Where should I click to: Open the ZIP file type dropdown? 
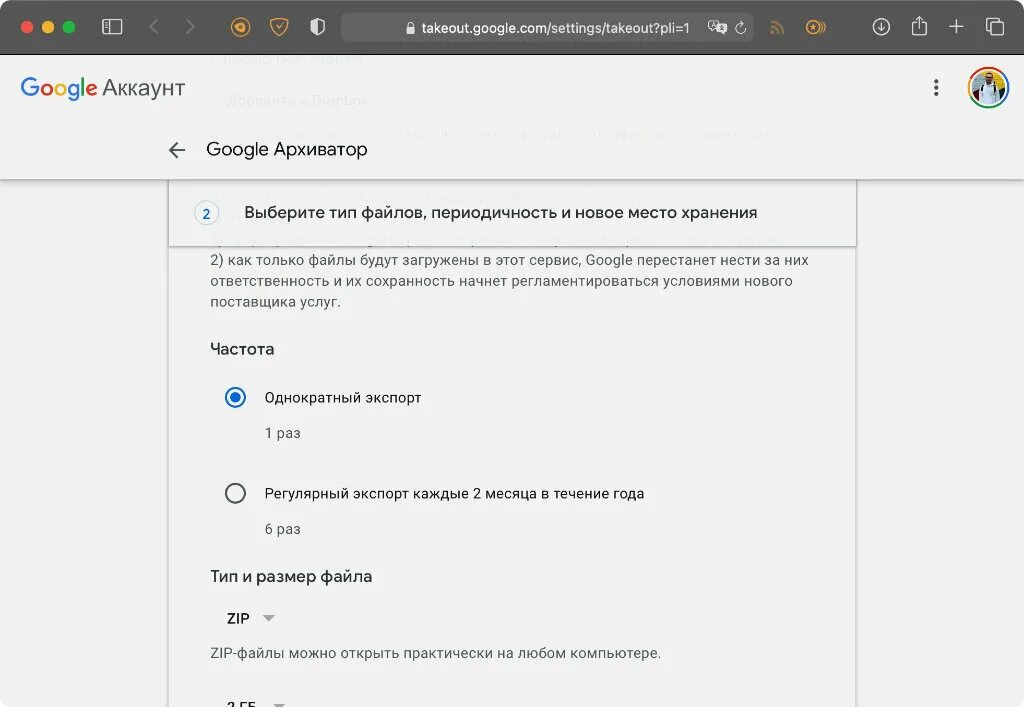point(250,619)
